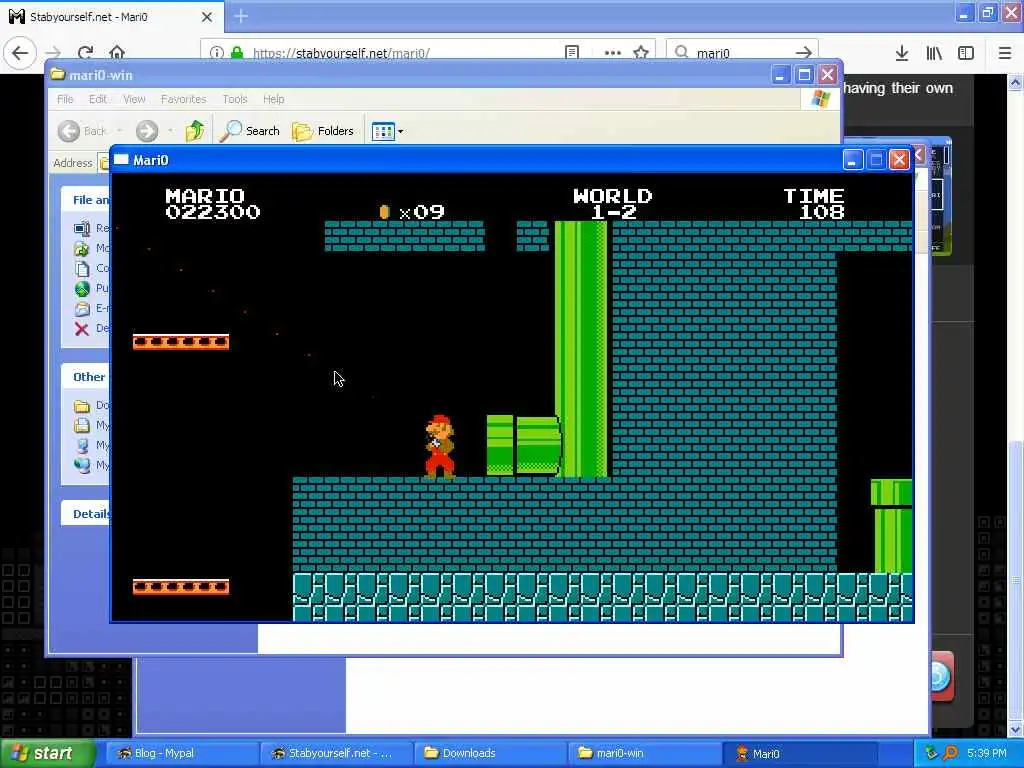This screenshot has height=768, width=1024.
Task: Open File menu in mari0-win window
Action: tap(65, 99)
